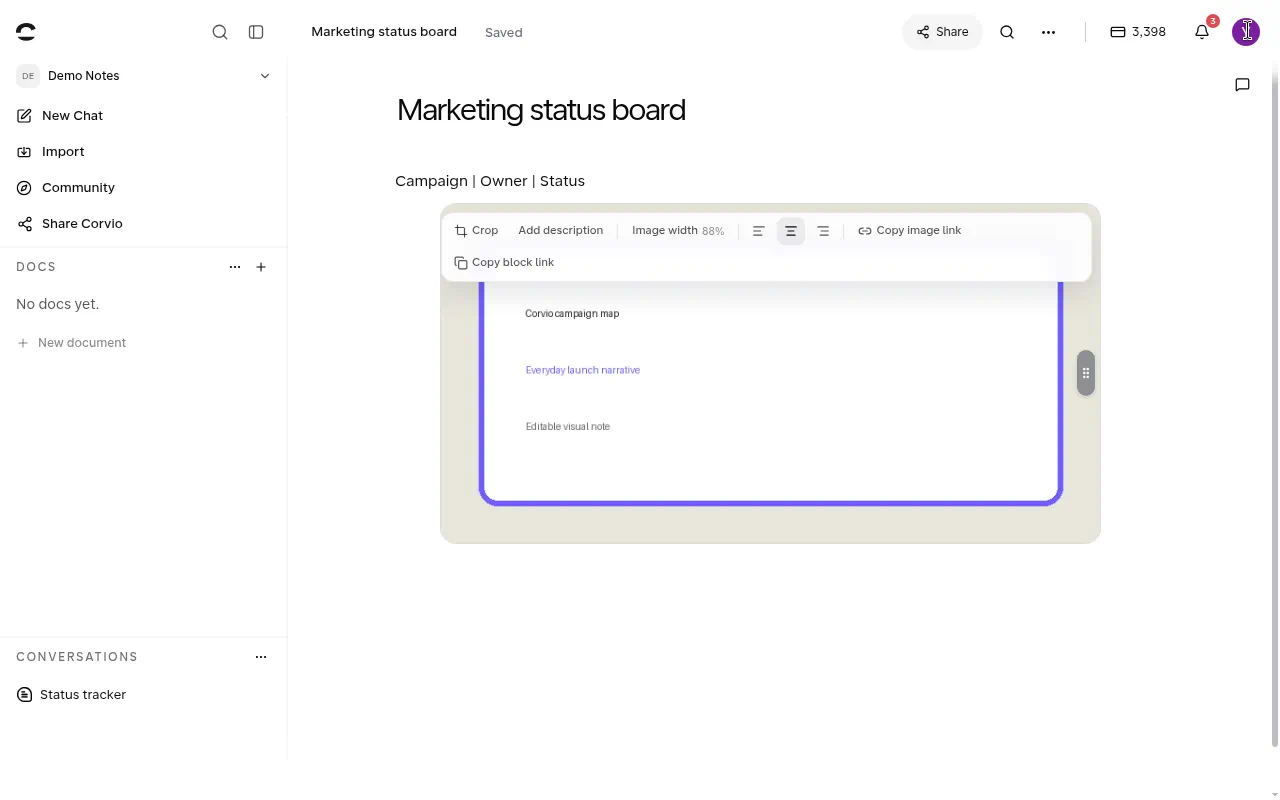Click Copy block link
The width and height of the screenshot is (1280, 800).
click(504, 263)
